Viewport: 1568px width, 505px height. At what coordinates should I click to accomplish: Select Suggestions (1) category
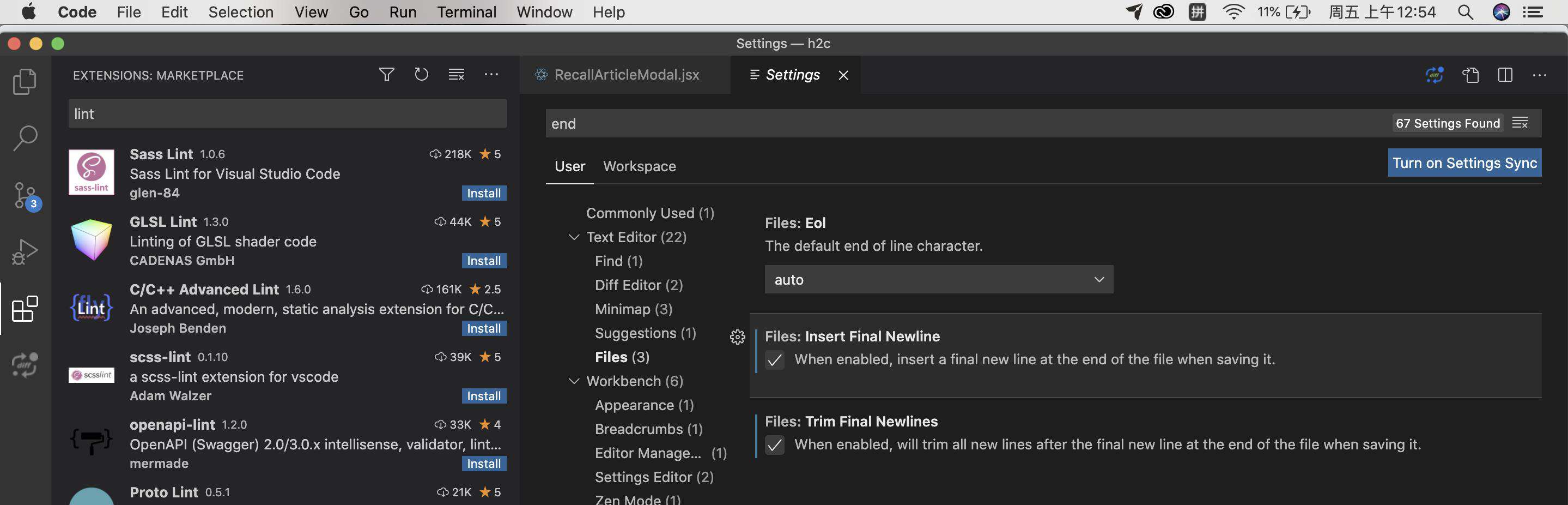click(645, 333)
